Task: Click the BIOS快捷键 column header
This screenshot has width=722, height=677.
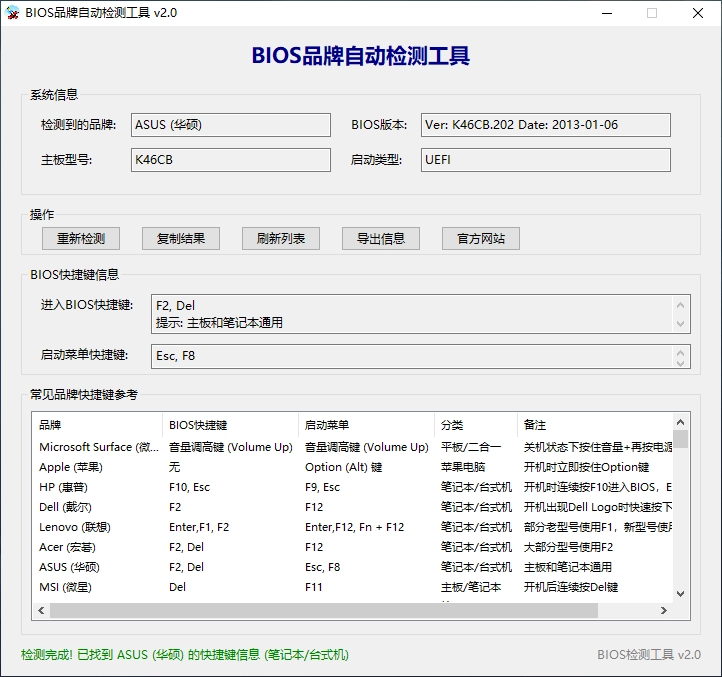Action: click(x=231, y=425)
